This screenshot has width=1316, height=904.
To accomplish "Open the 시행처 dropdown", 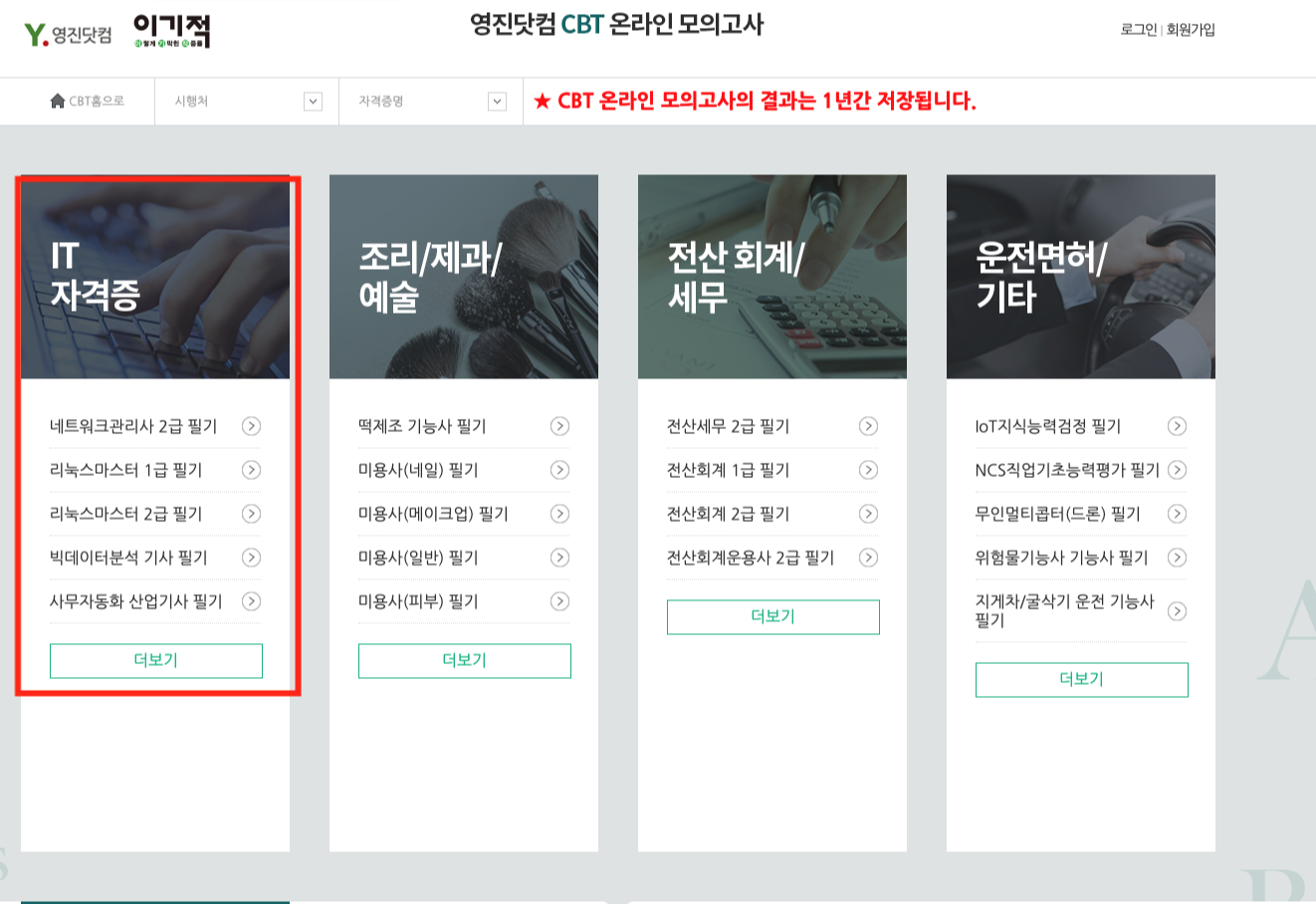I will tap(245, 101).
